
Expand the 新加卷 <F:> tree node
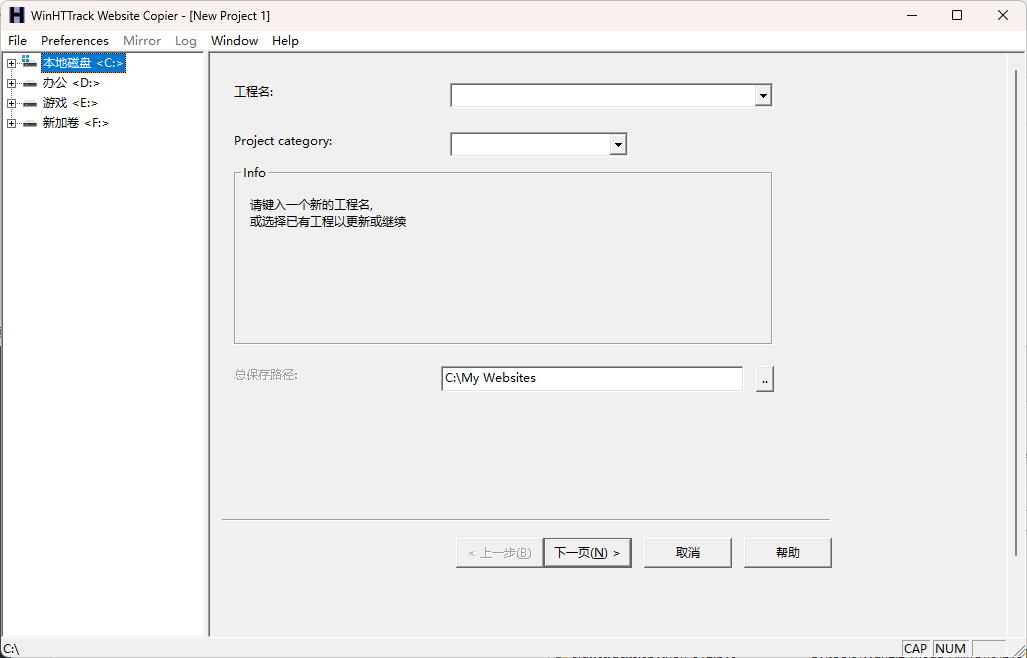pos(11,123)
